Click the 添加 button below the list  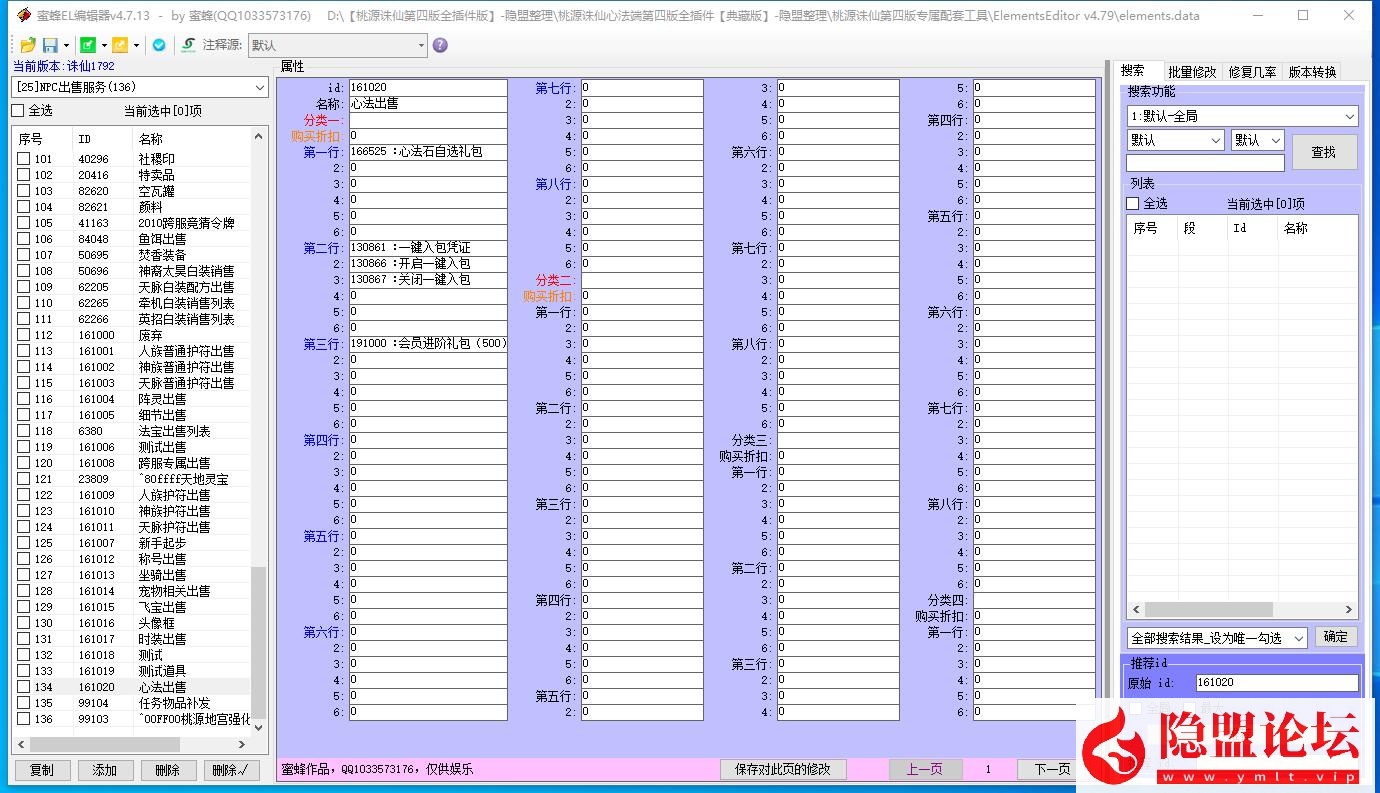[105, 770]
